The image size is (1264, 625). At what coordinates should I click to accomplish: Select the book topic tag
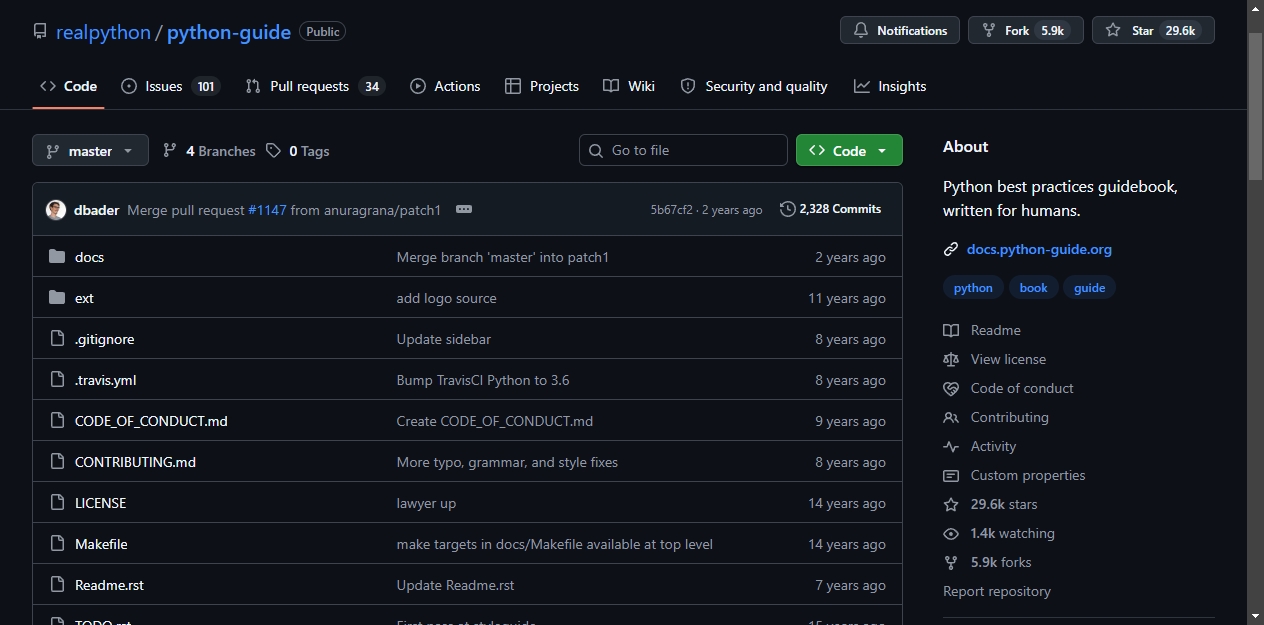click(x=1033, y=288)
